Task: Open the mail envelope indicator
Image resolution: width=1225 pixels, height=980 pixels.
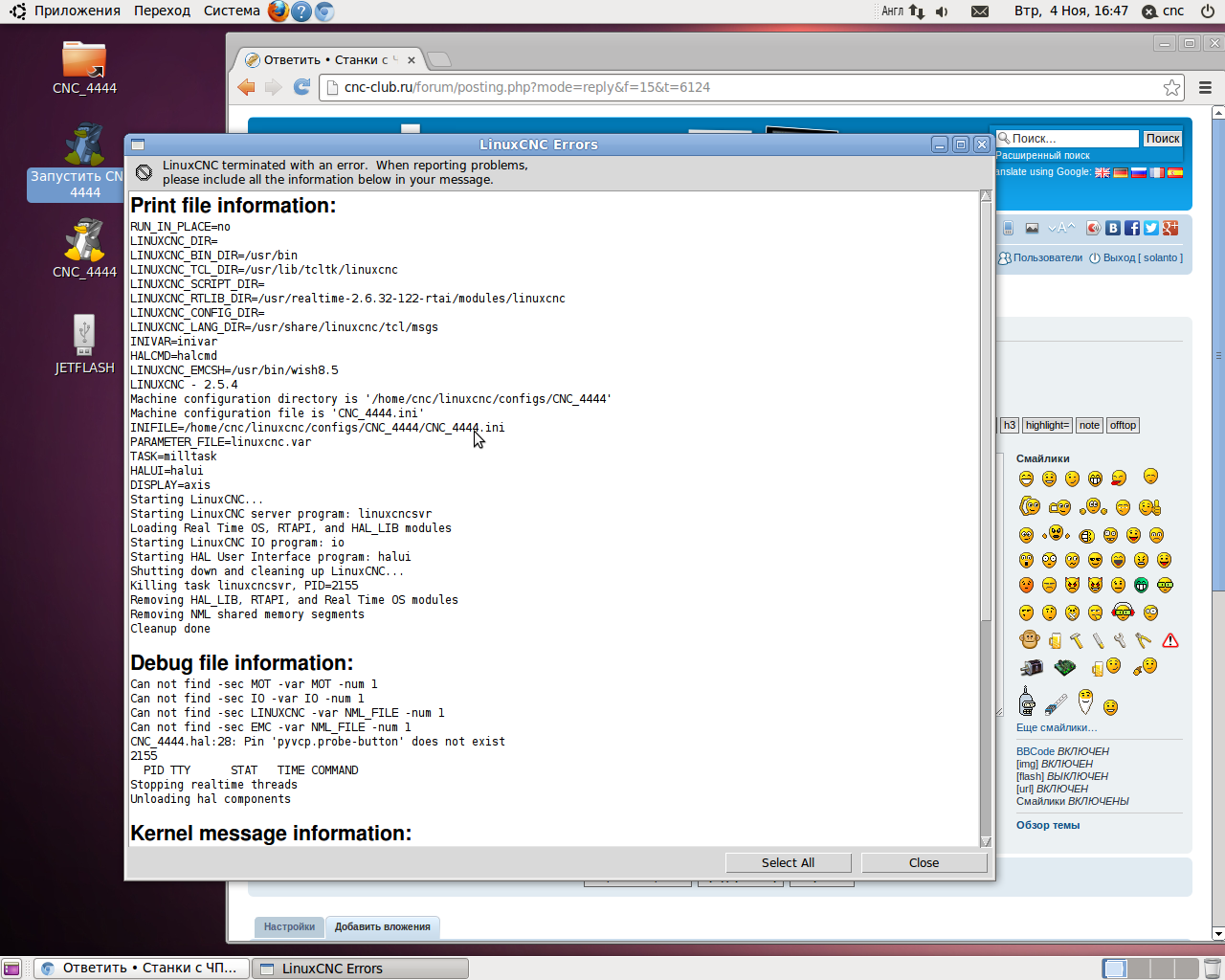Action: (x=980, y=11)
